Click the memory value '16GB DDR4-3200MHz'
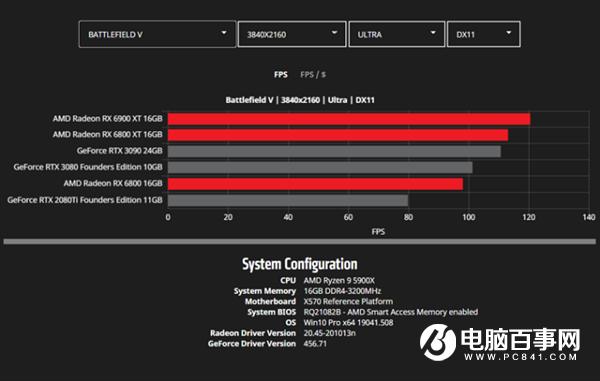The image size is (600, 381). 342,291
